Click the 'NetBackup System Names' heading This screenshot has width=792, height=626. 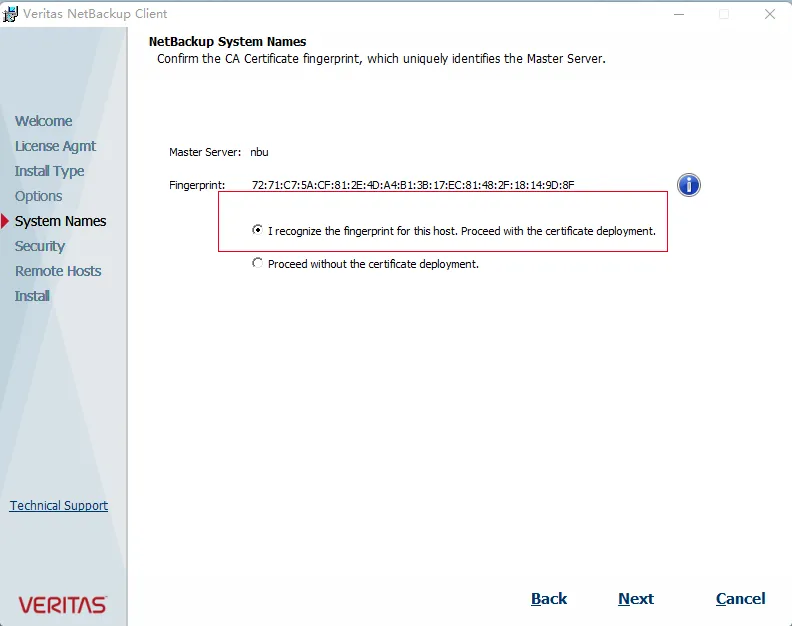click(227, 41)
